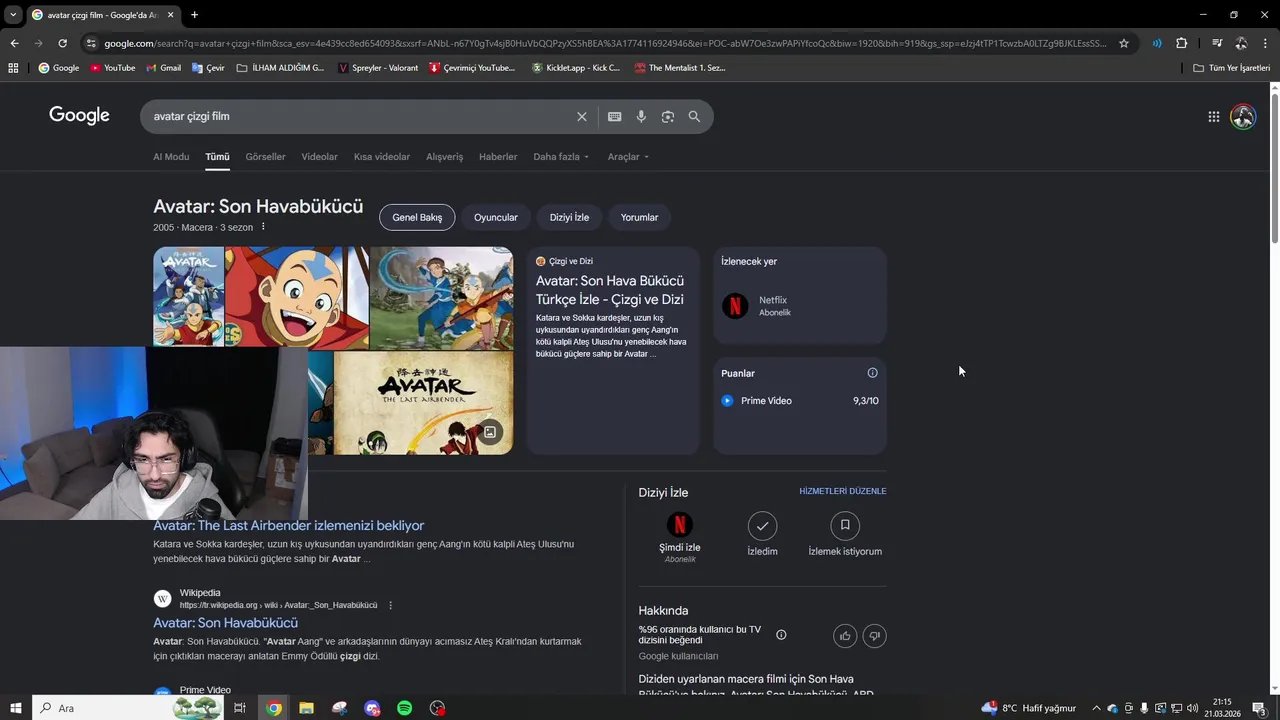The image size is (1280, 720).
Task: Select the Genel Bakış chip
Action: click(x=417, y=217)
